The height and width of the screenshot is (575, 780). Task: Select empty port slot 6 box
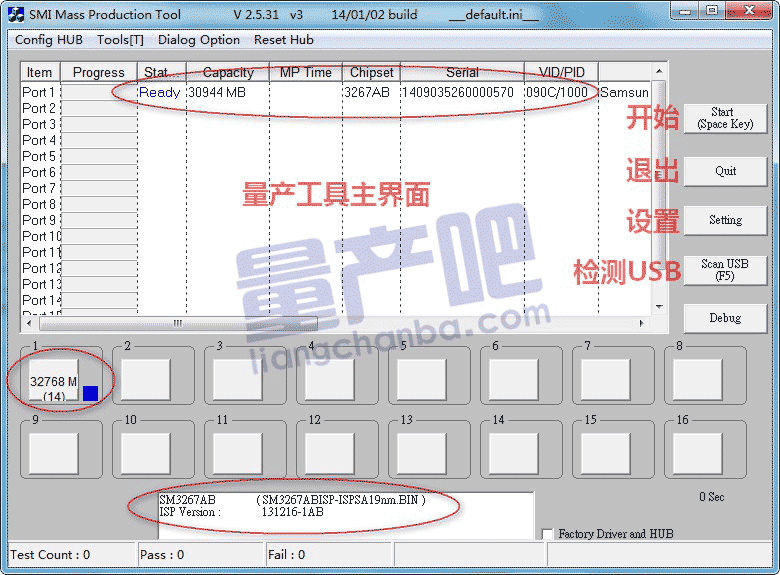pyautogui.click(x=513, y=379)
